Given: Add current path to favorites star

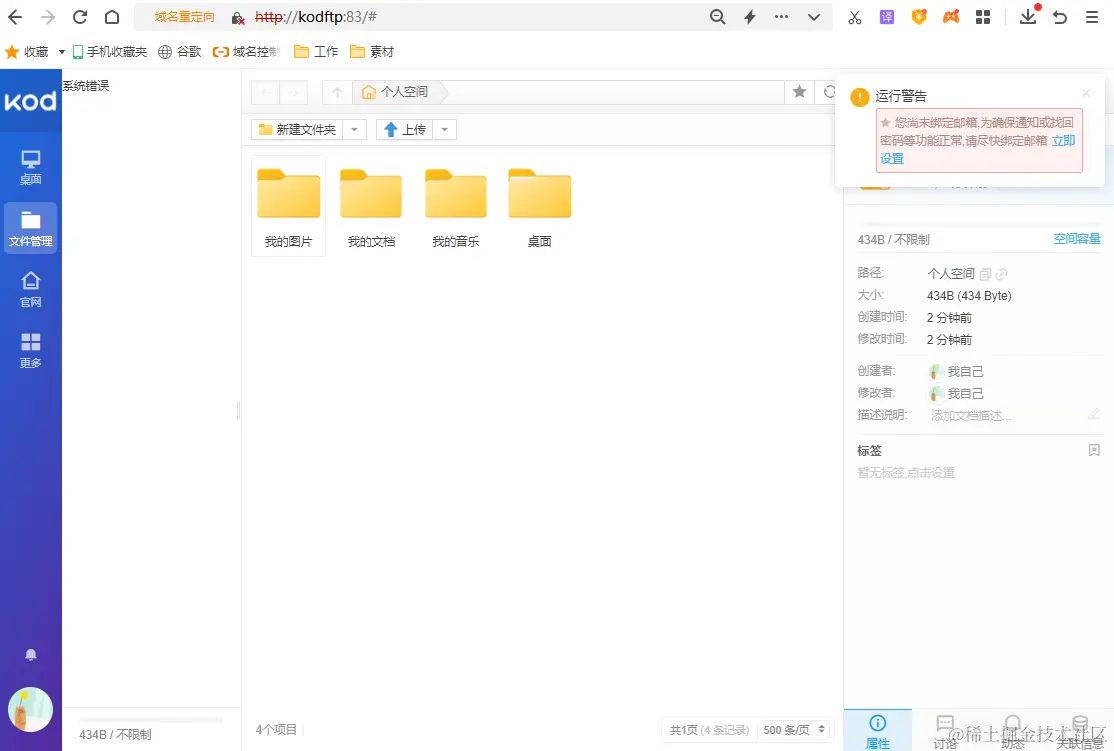Looking at the screenshot, I should pyautogui.click(x=799, y=91).
